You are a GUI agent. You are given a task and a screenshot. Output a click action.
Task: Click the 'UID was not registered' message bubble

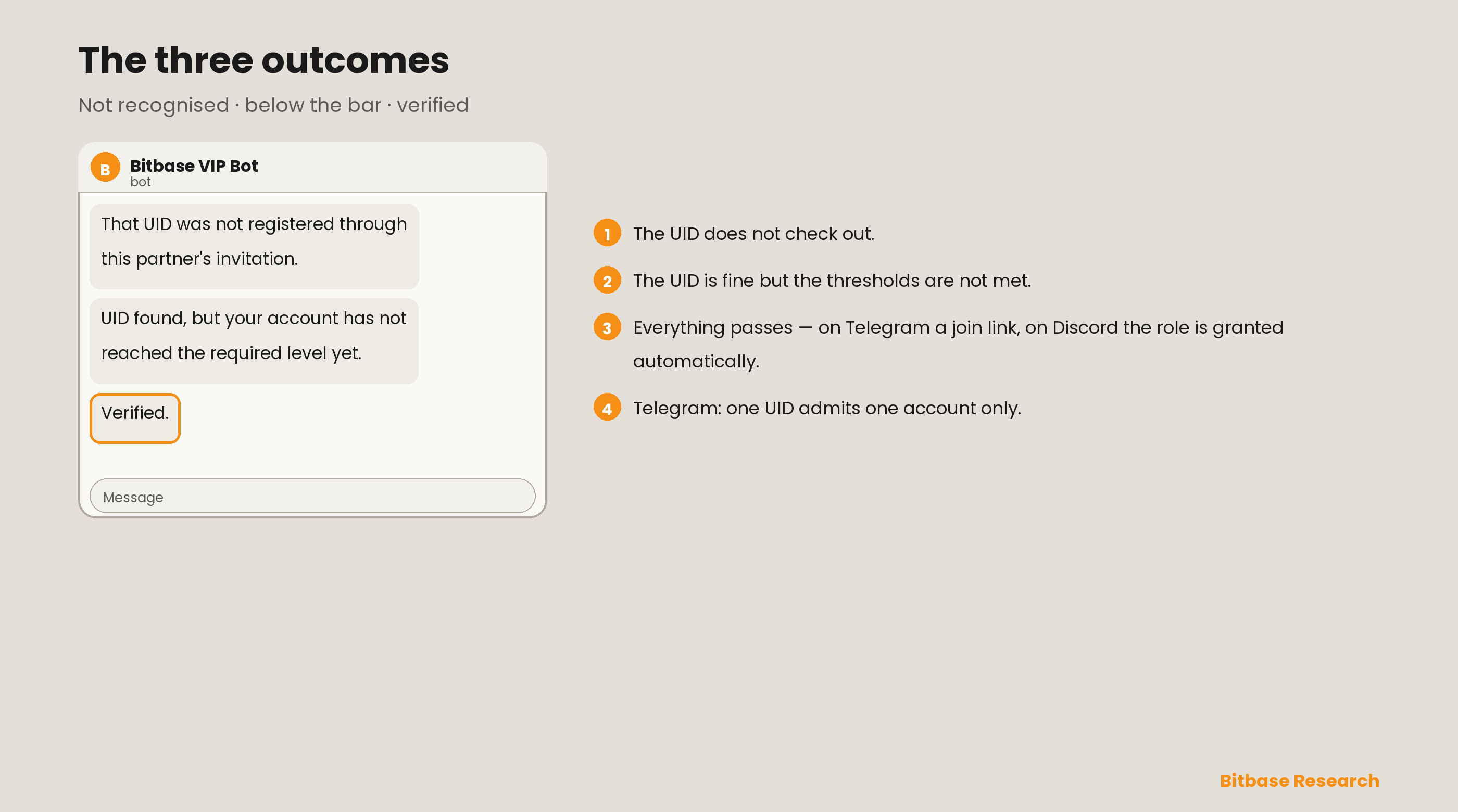coord(254,246)
